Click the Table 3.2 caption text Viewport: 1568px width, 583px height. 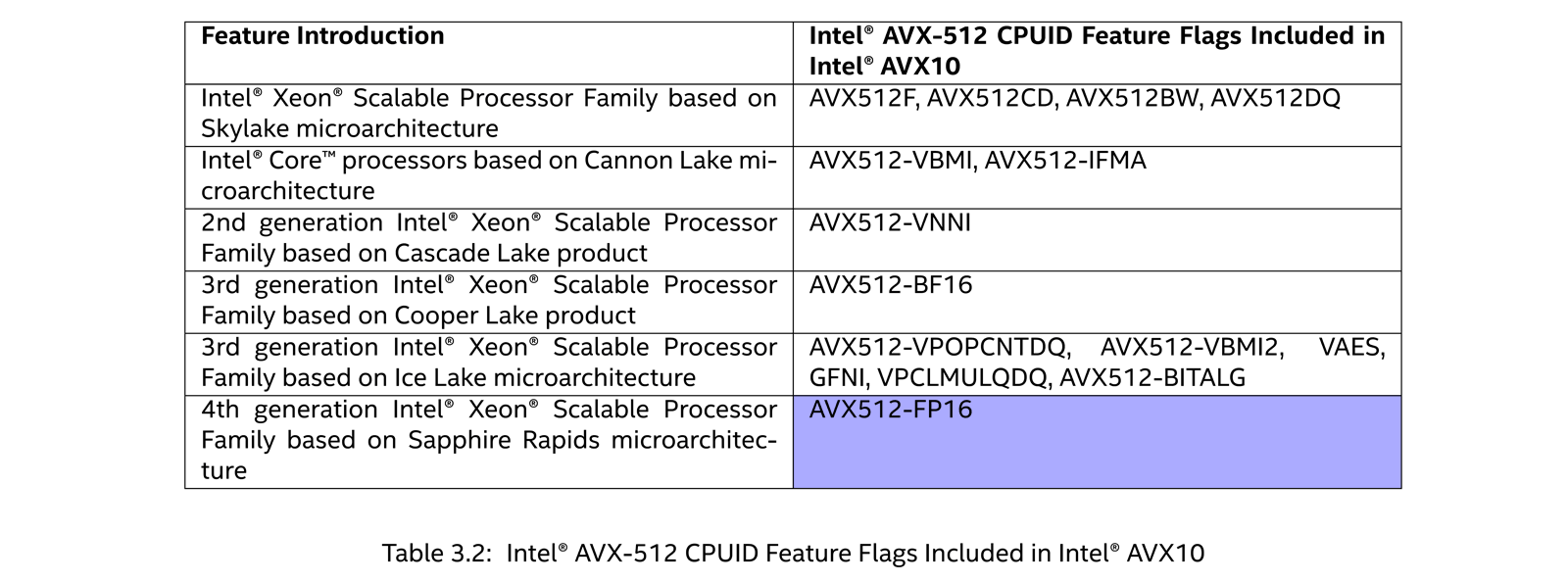tap(793, 554)
